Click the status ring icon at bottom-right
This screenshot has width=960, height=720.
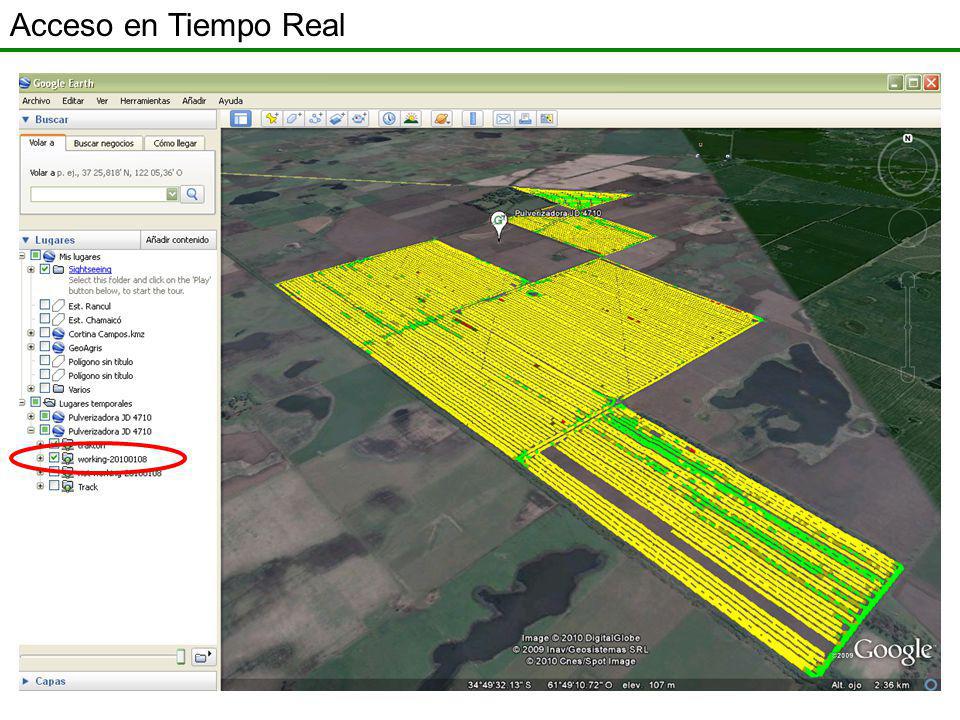coord(931,684)
